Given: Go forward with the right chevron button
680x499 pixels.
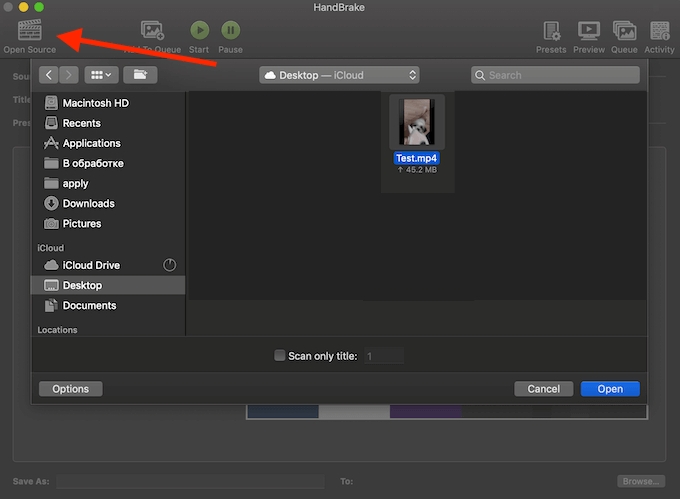Looking at the screenshot, I should click(x=69, y=75).
